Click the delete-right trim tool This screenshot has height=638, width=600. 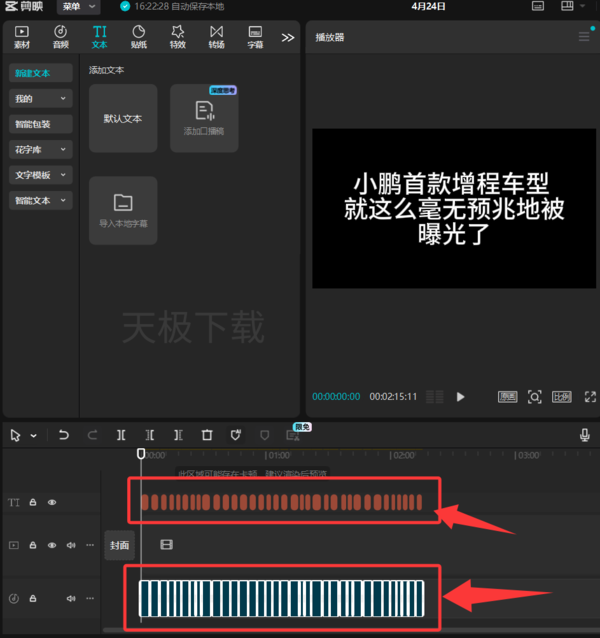point(178,435)
